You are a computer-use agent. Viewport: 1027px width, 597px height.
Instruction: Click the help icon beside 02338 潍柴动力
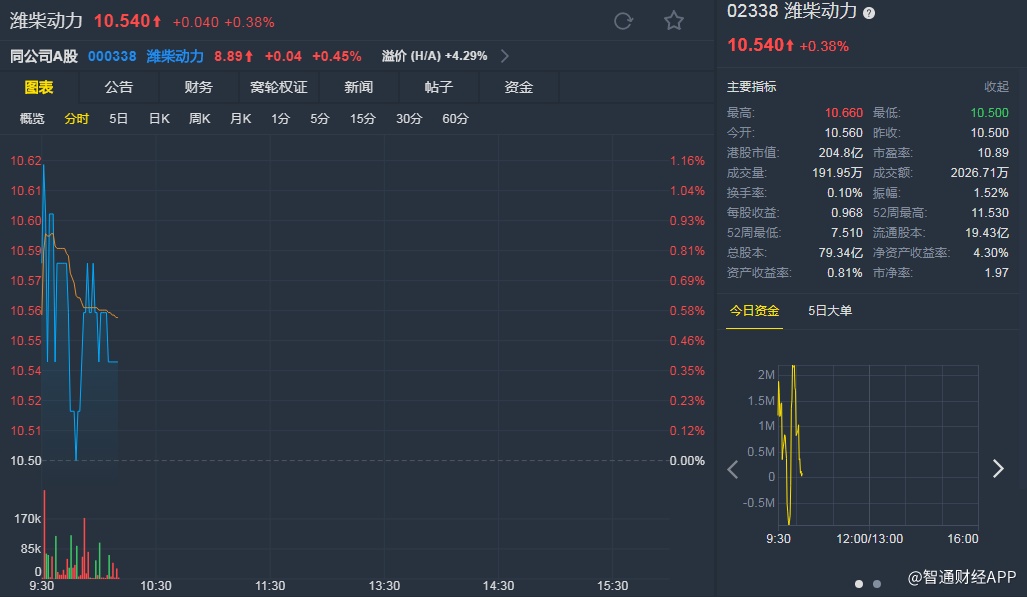(x=869, y=13)
